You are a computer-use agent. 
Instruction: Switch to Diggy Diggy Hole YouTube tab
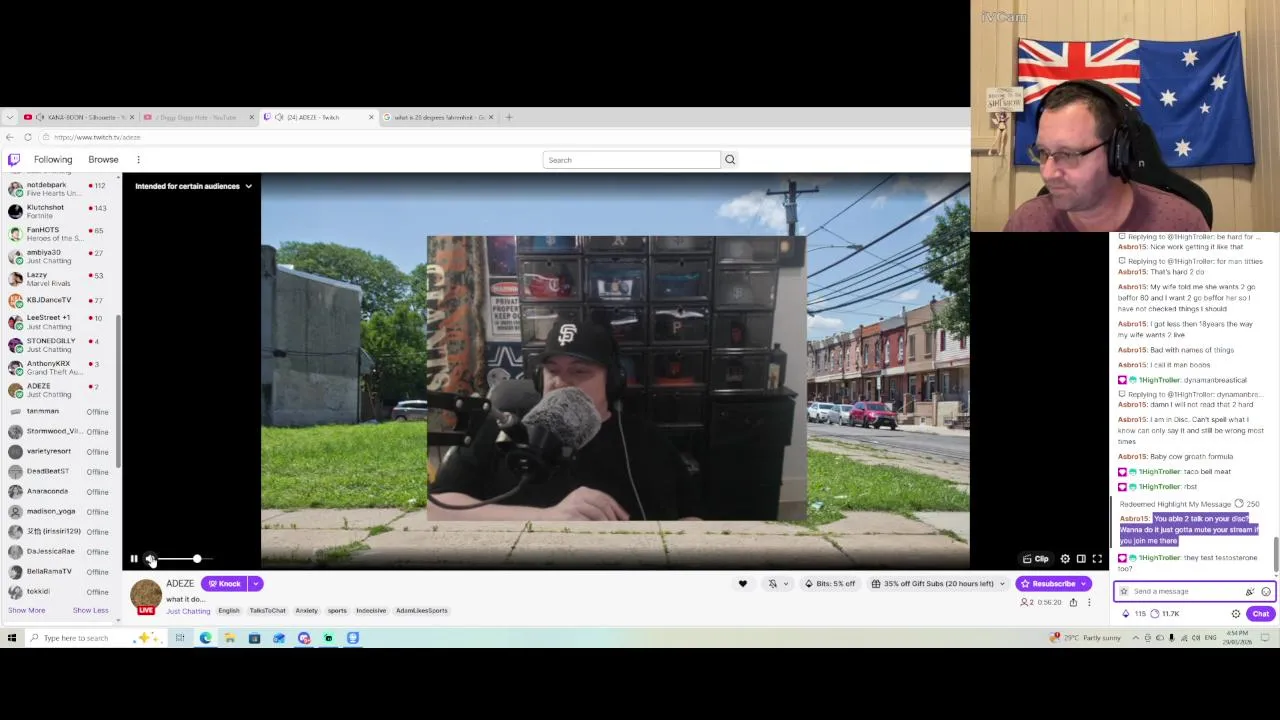[x=200, y=117]
